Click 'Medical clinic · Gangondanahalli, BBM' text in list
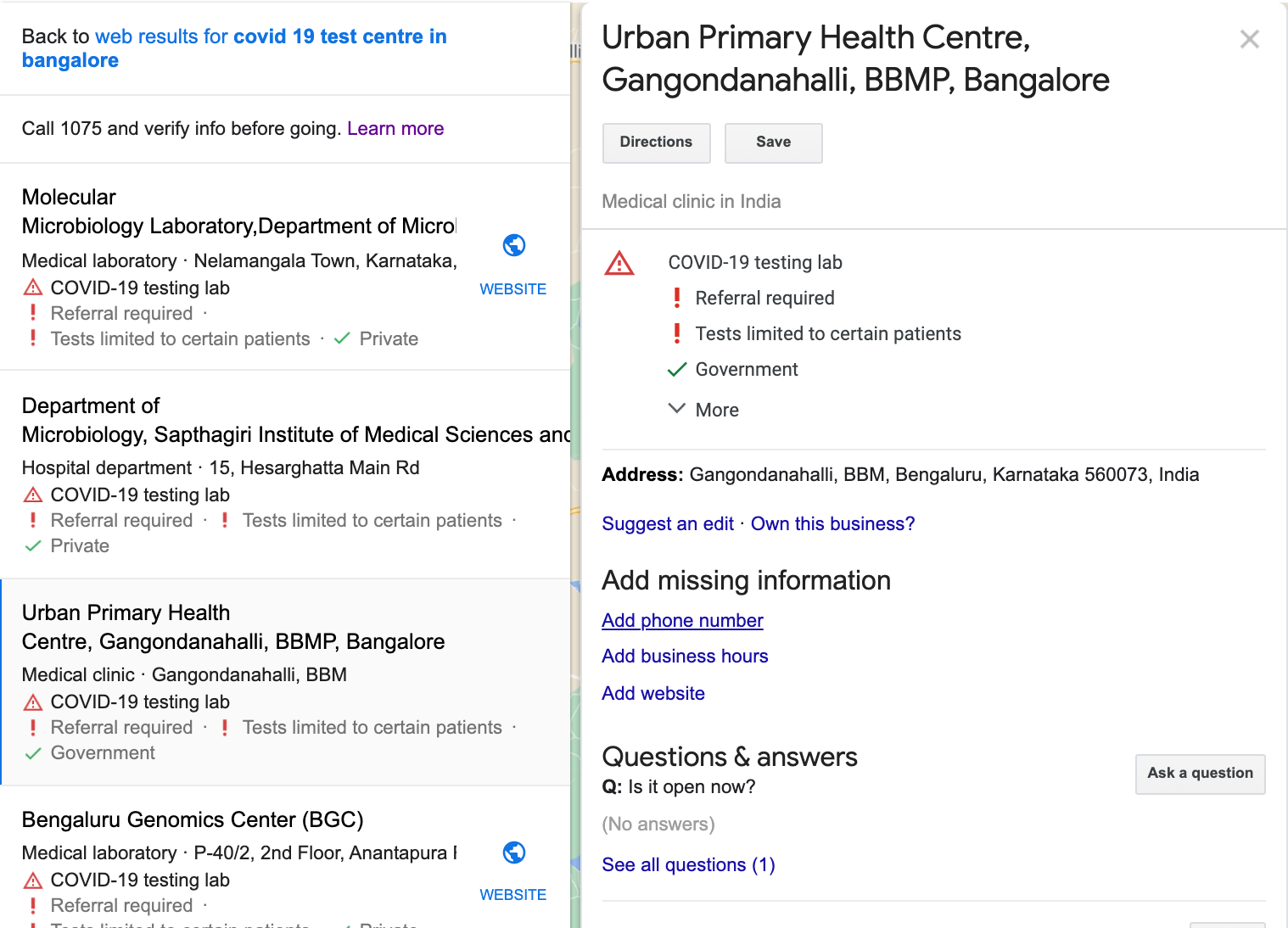This screenshot has width=1288, height=928. [184, 675]
